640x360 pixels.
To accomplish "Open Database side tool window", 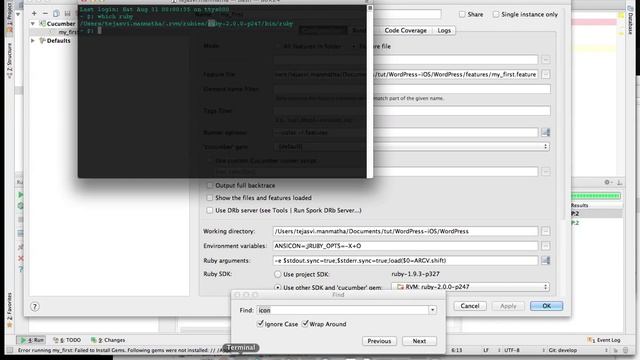I will click(631, 20).
